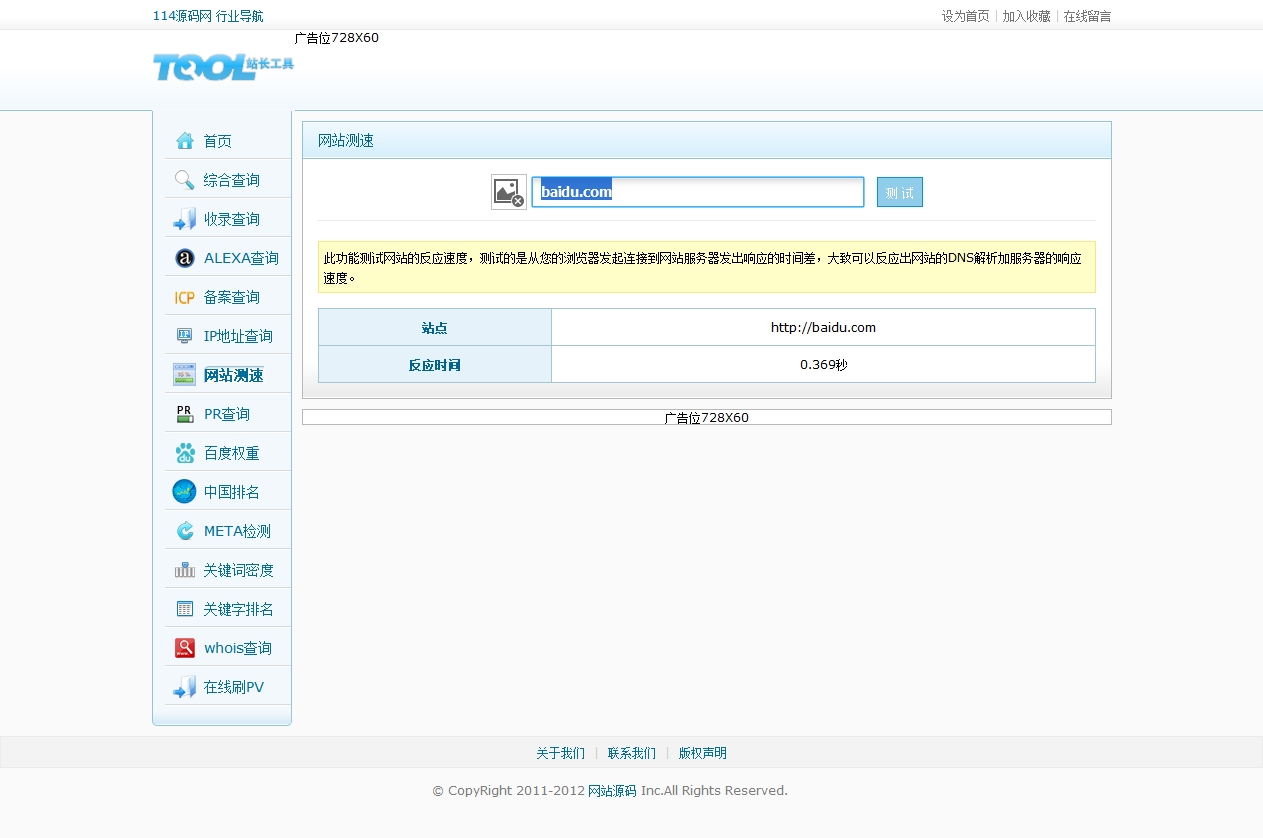The height and width of the screenshot is (838, 1263).
Task: Click the monitor icon beside IP地址查询
Action: [185, 336]
